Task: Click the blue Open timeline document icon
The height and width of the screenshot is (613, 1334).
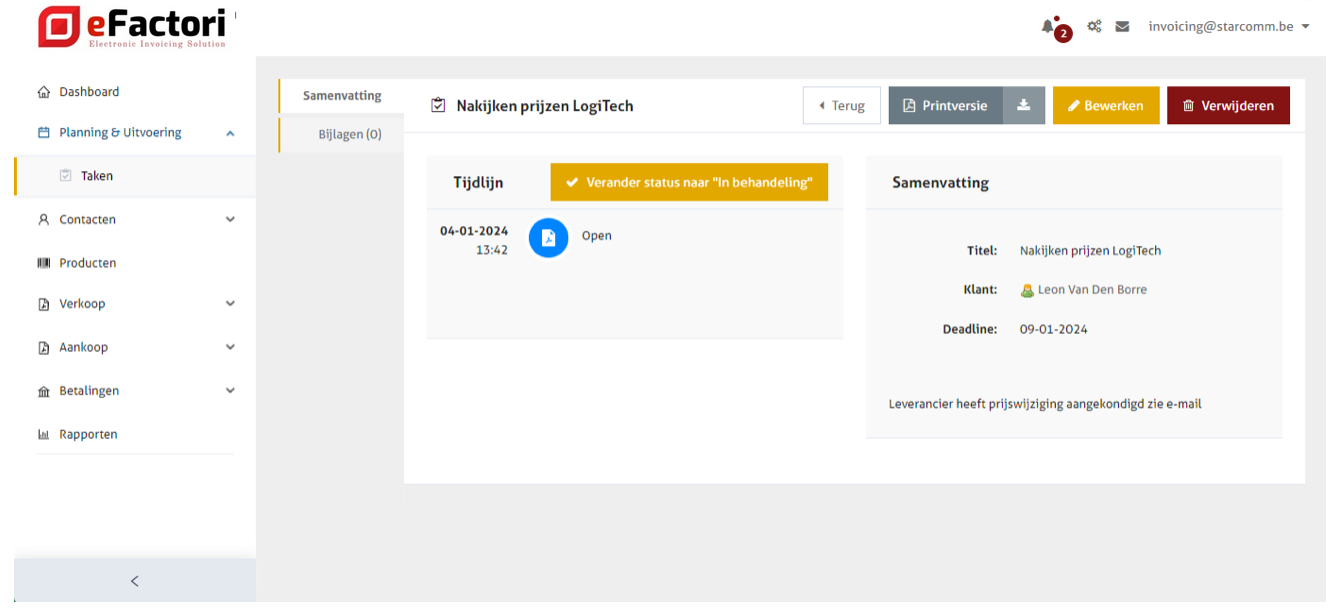Action: pyautogui.click(x=548, y=238)
